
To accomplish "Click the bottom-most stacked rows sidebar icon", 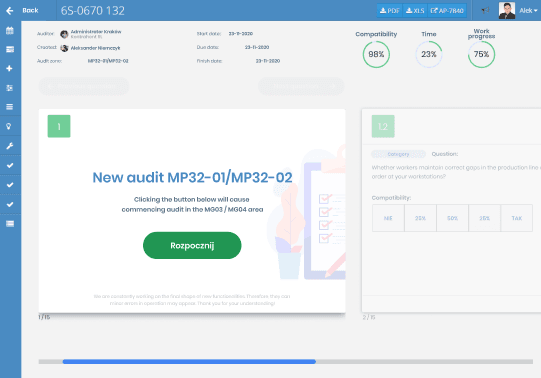I will pos(10,224).
